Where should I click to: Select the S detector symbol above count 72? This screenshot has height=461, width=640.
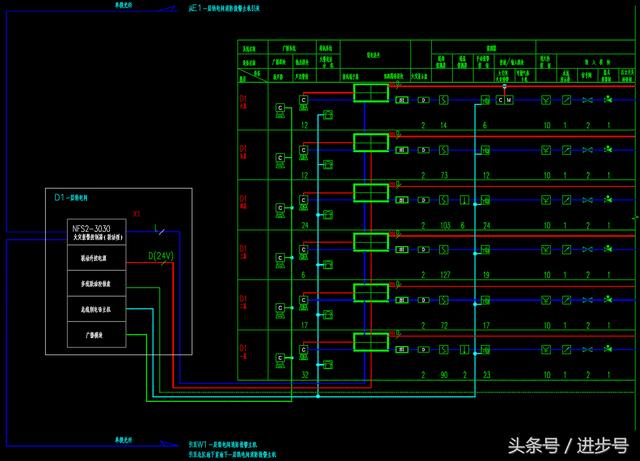click(x=444, y=300)
